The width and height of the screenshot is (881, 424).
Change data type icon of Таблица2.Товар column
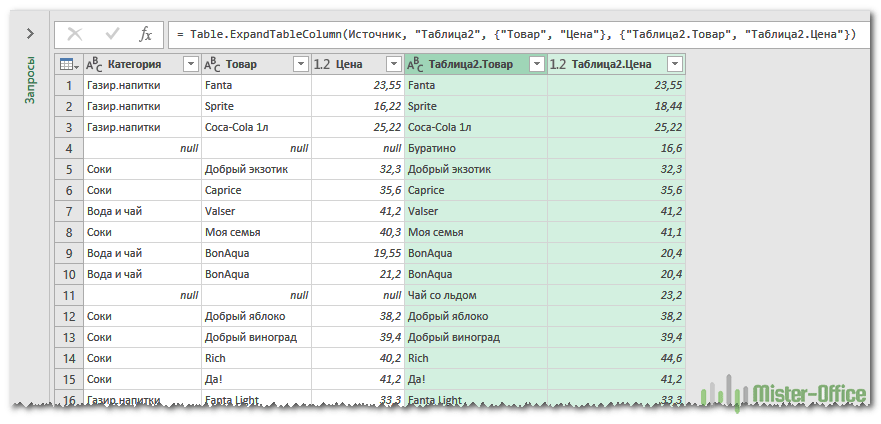point(416,64)
